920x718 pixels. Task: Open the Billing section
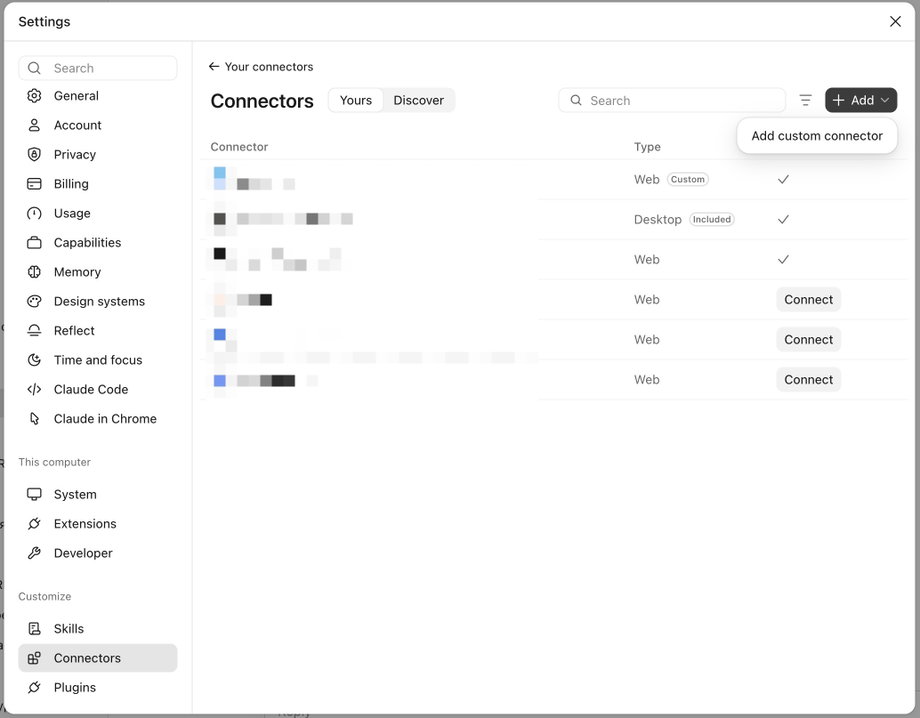[97, 184]
